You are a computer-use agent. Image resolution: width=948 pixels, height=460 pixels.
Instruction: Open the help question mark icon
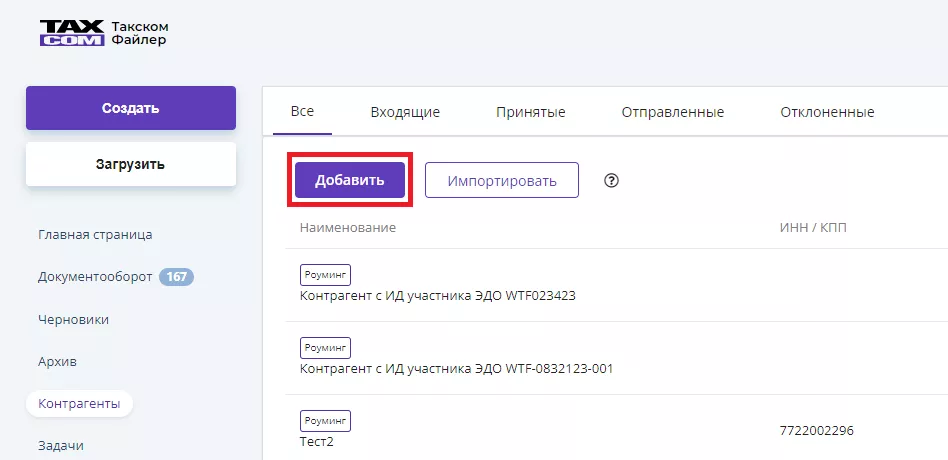tap(612, 181)
